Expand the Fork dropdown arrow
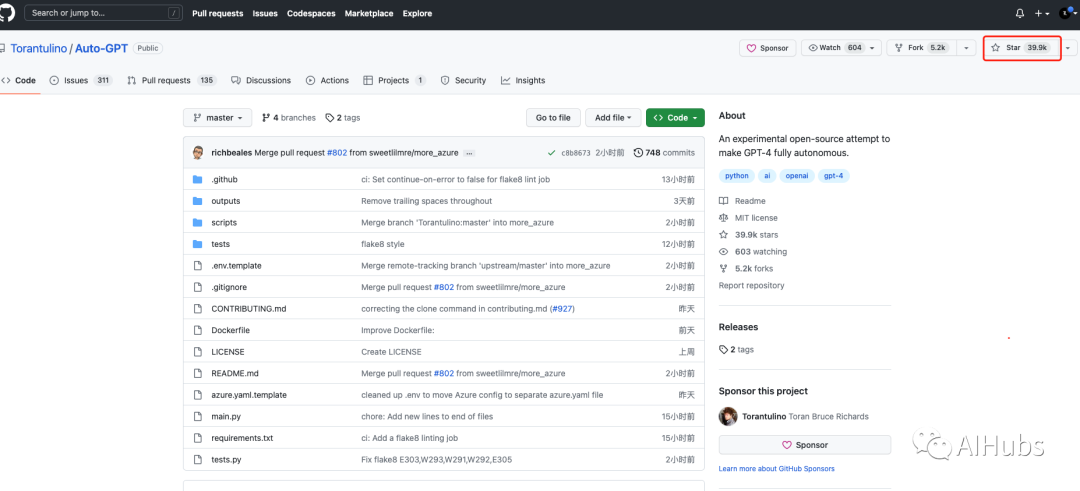 point(966,48)
